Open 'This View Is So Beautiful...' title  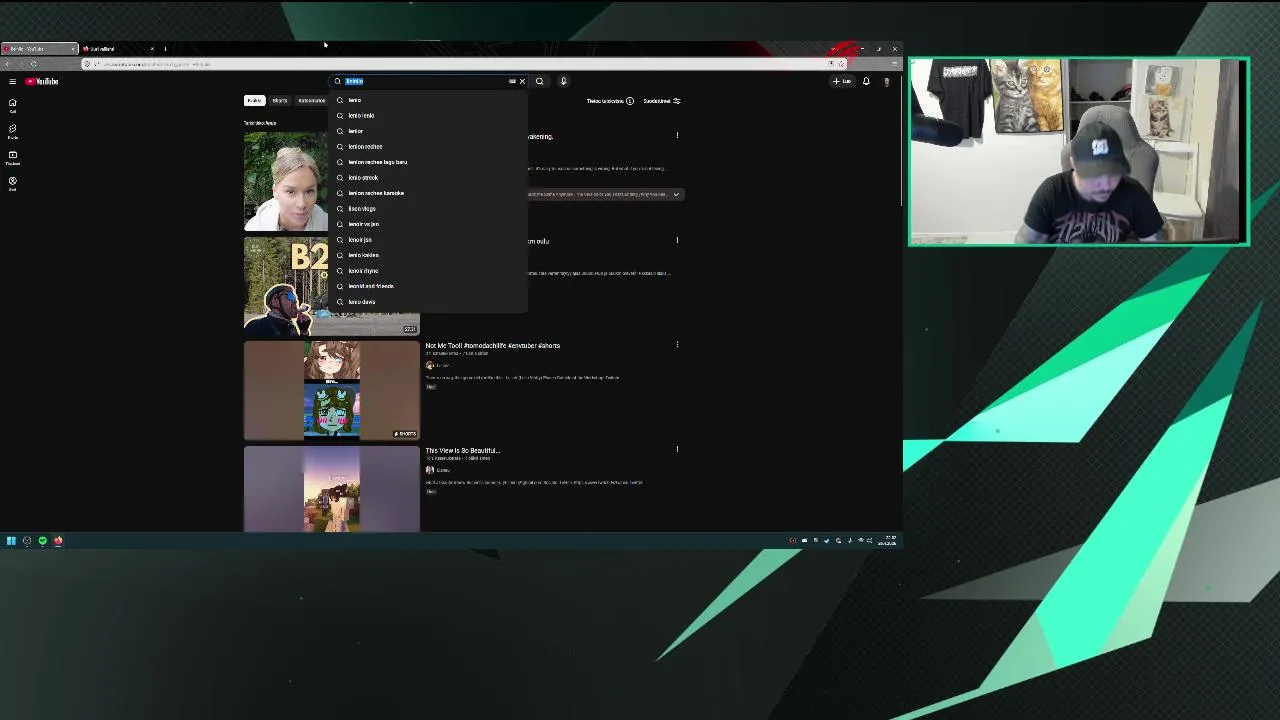(x=462, y=450)
